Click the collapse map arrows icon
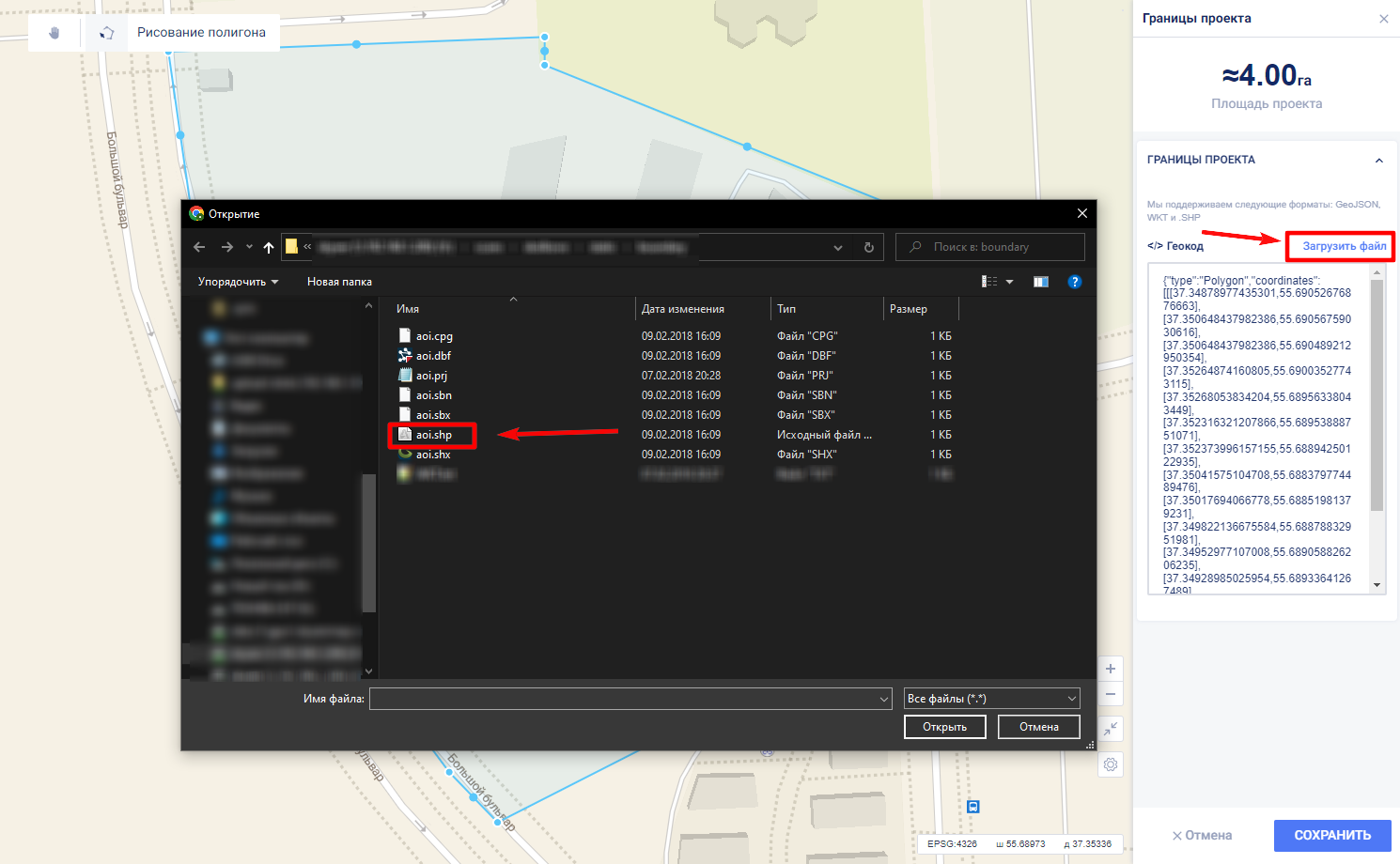The image size is (1400, 864). (1111, 729)
